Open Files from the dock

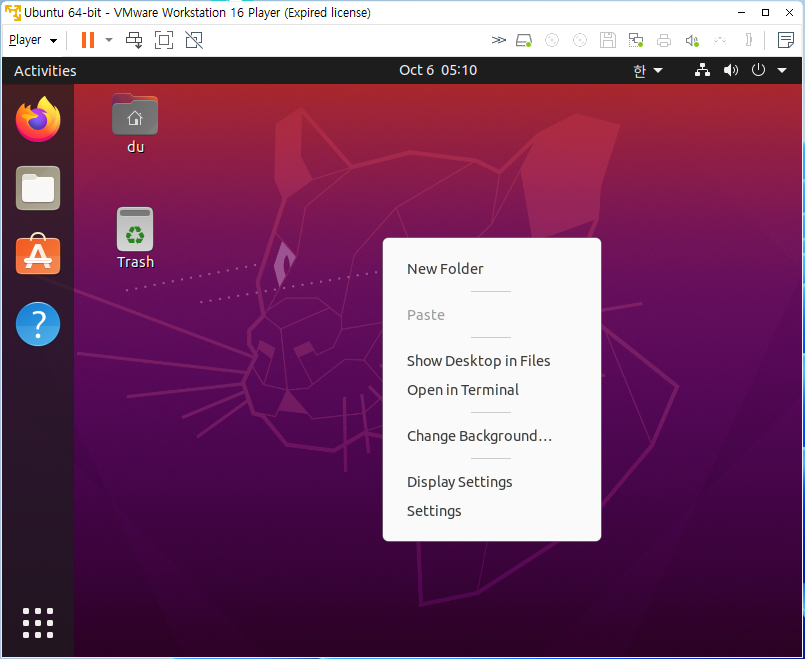[38, 188]
